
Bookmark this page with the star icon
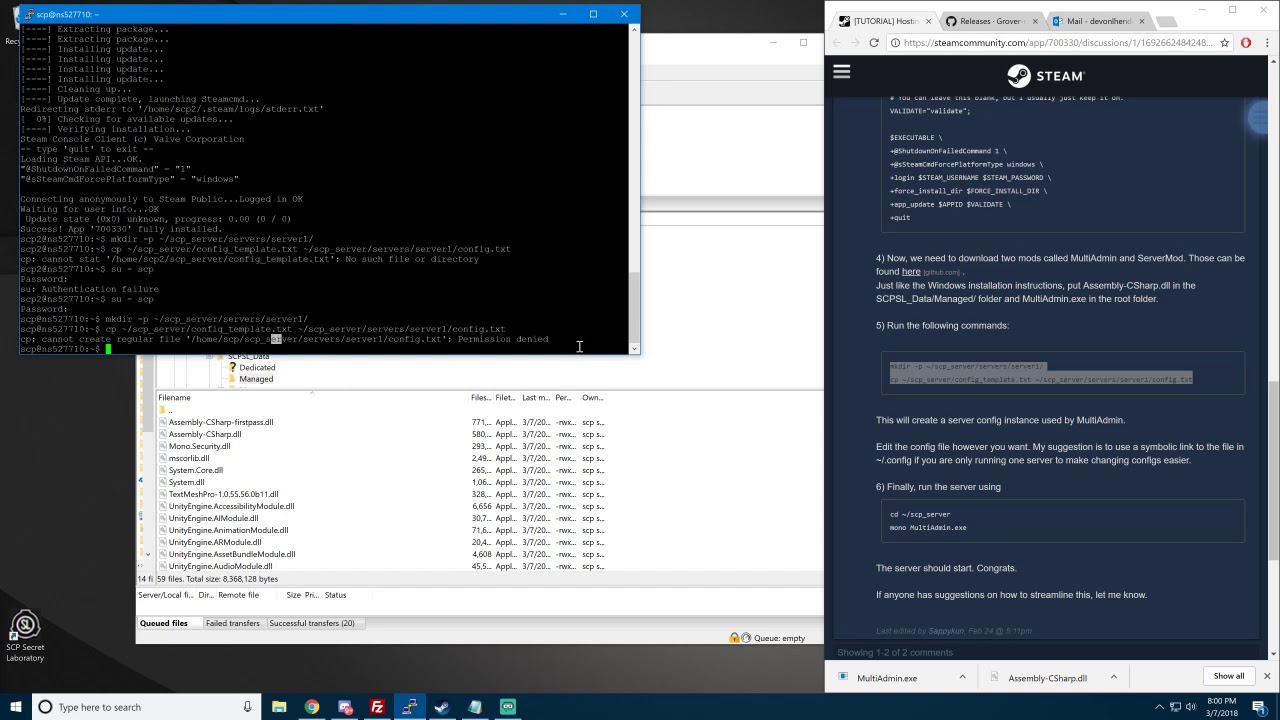click(x=1224, y=43)
